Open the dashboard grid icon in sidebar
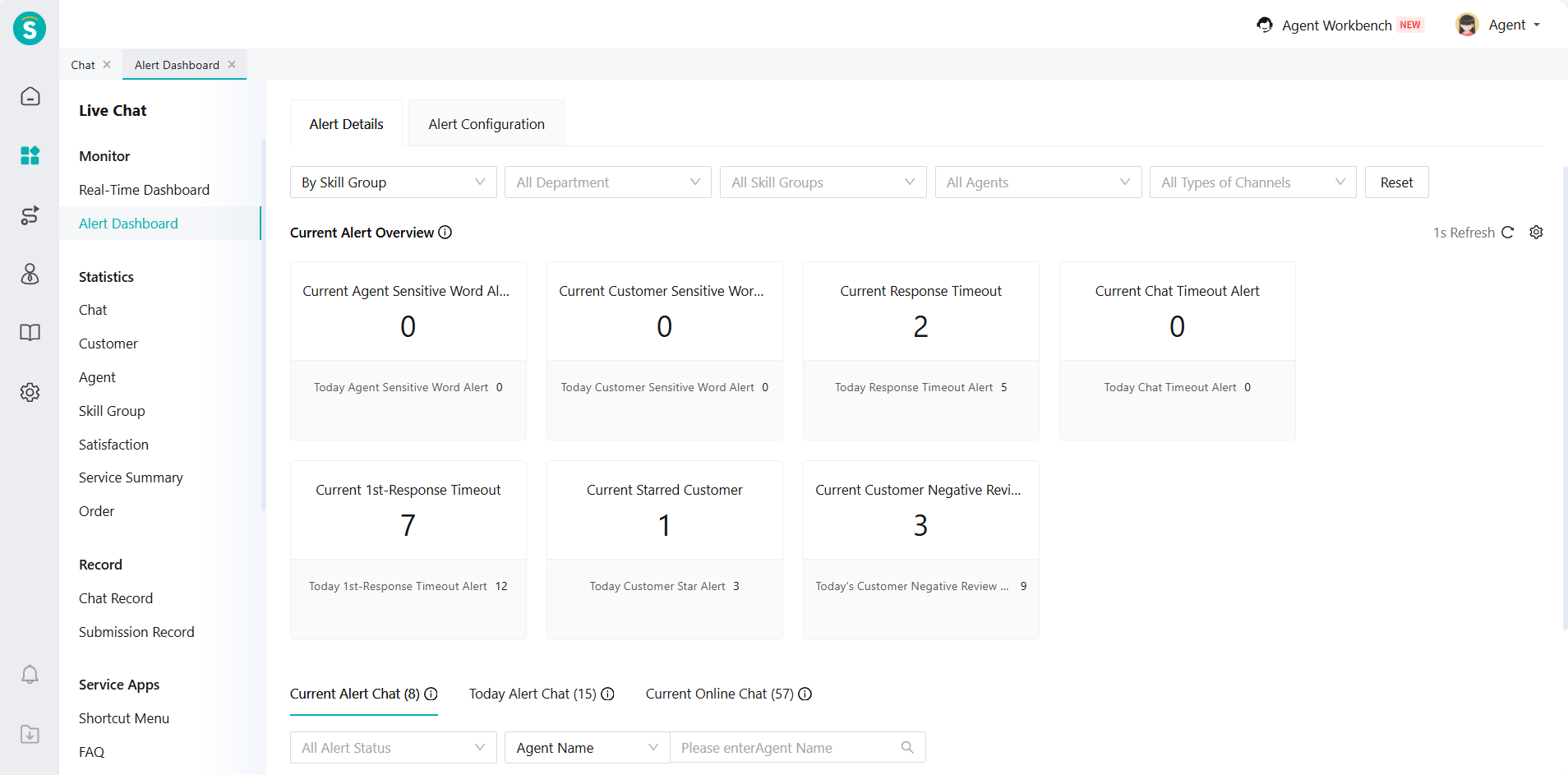 pos(30,155)
